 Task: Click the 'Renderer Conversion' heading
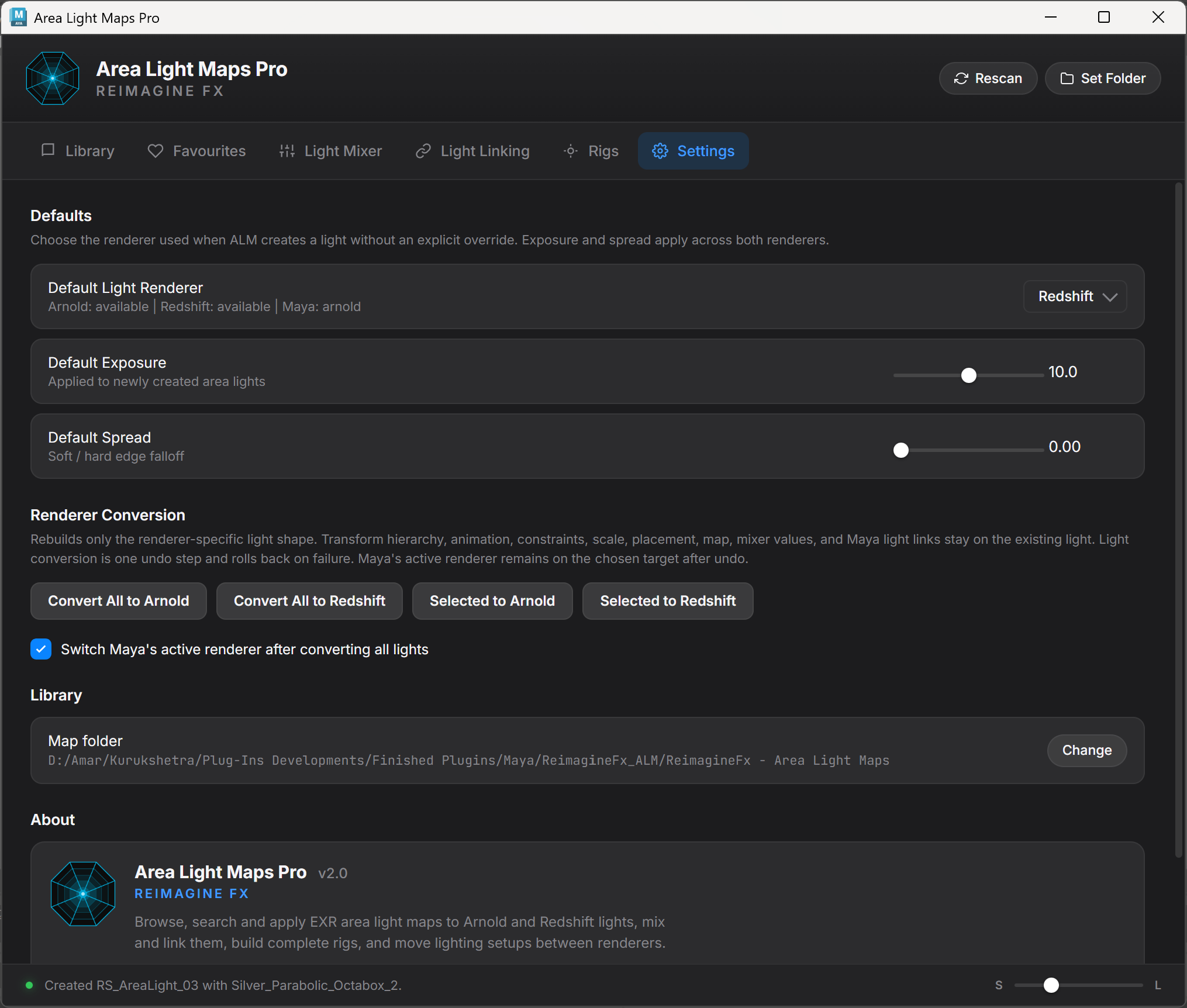pos(108,515)
